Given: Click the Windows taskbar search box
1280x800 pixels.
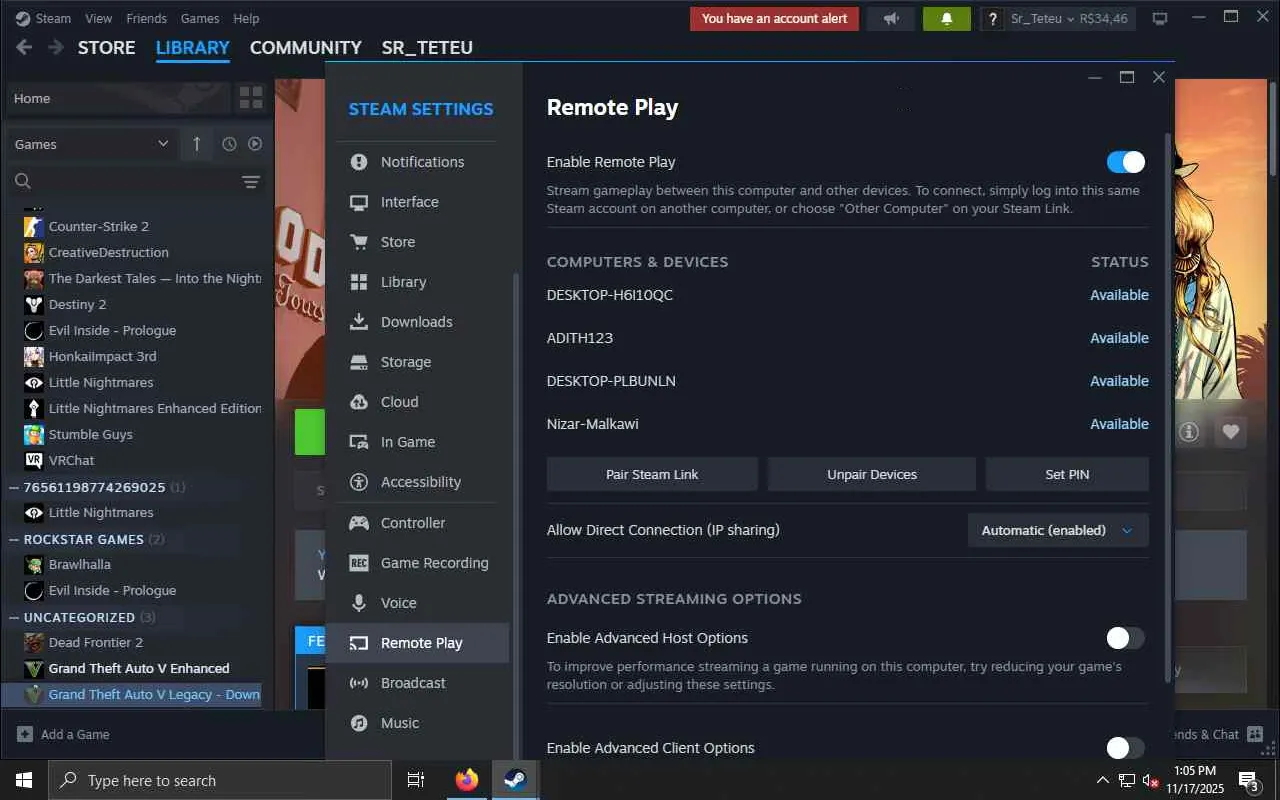Looking at the screenshot, I should [x=219, y=780].
